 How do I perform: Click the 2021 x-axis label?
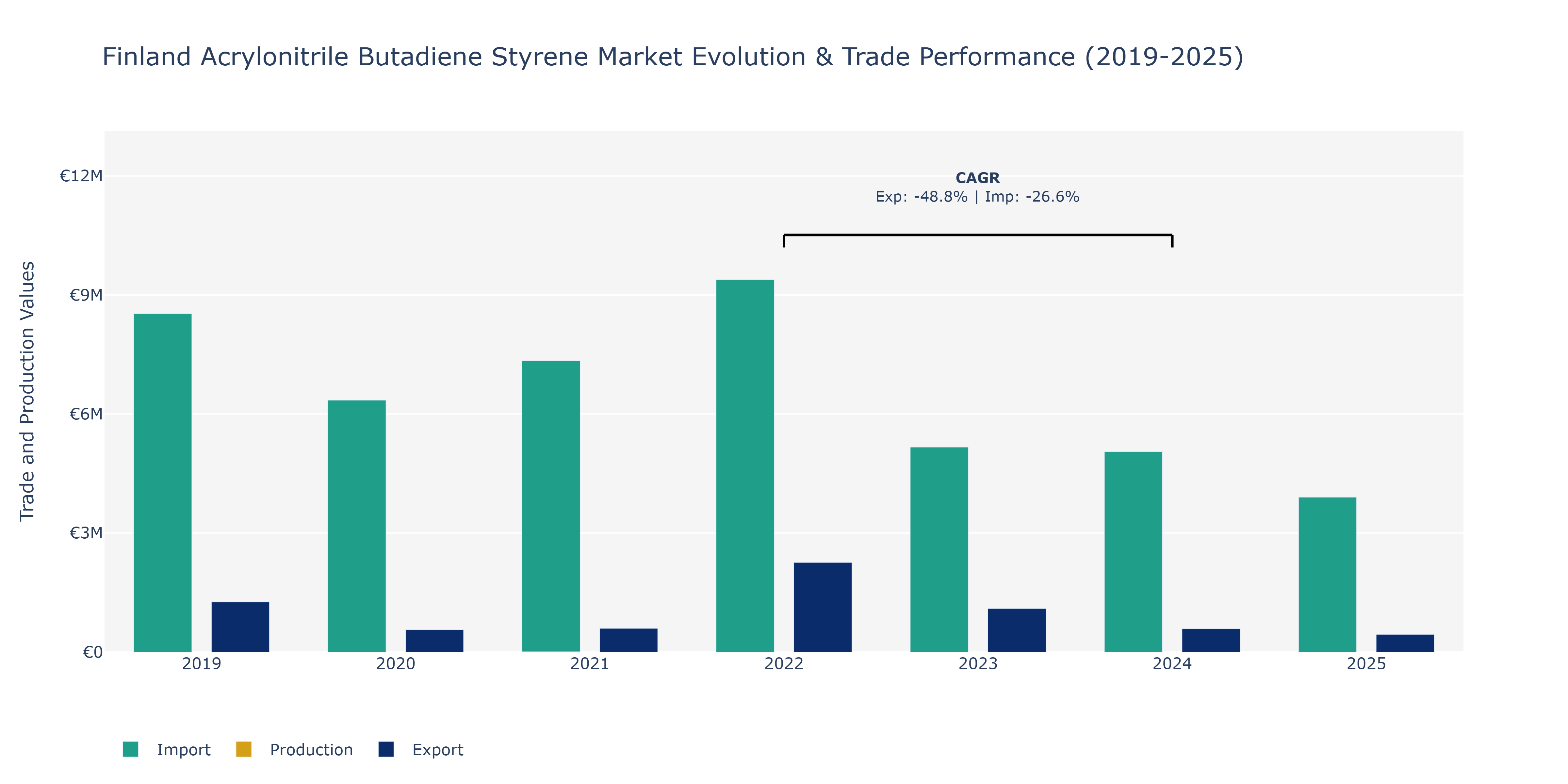(x=590, y=663)
